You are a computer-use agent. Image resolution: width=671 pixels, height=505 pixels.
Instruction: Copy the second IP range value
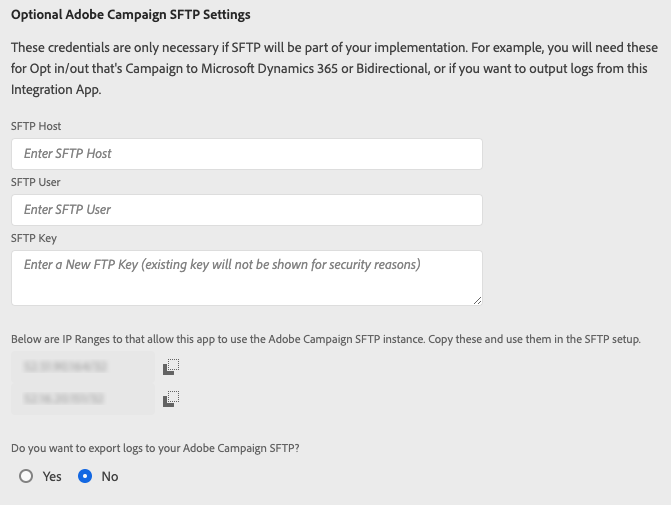pos(170,399)
